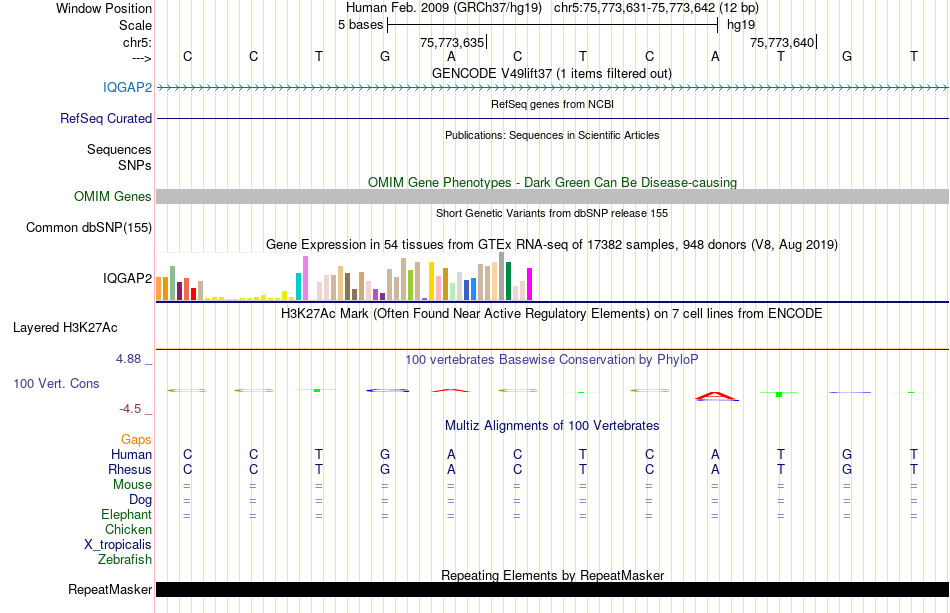Click the Window Position label

click(x=104, y=8)
